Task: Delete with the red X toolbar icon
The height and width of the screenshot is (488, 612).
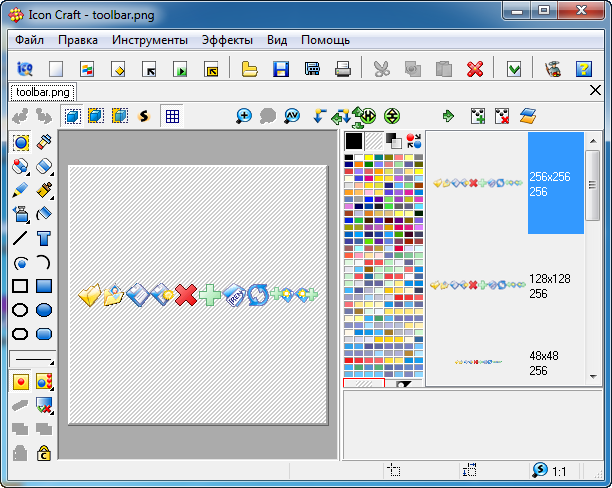Action: pos(475,69)
